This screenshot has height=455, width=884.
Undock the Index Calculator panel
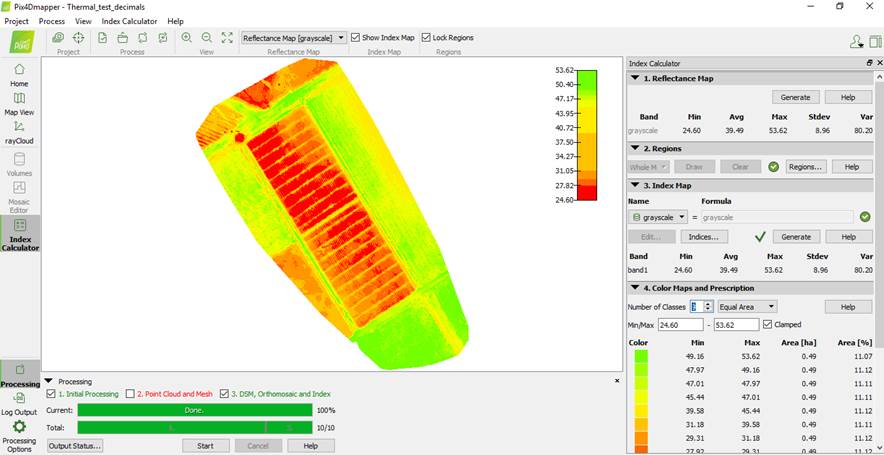point(870,64)
